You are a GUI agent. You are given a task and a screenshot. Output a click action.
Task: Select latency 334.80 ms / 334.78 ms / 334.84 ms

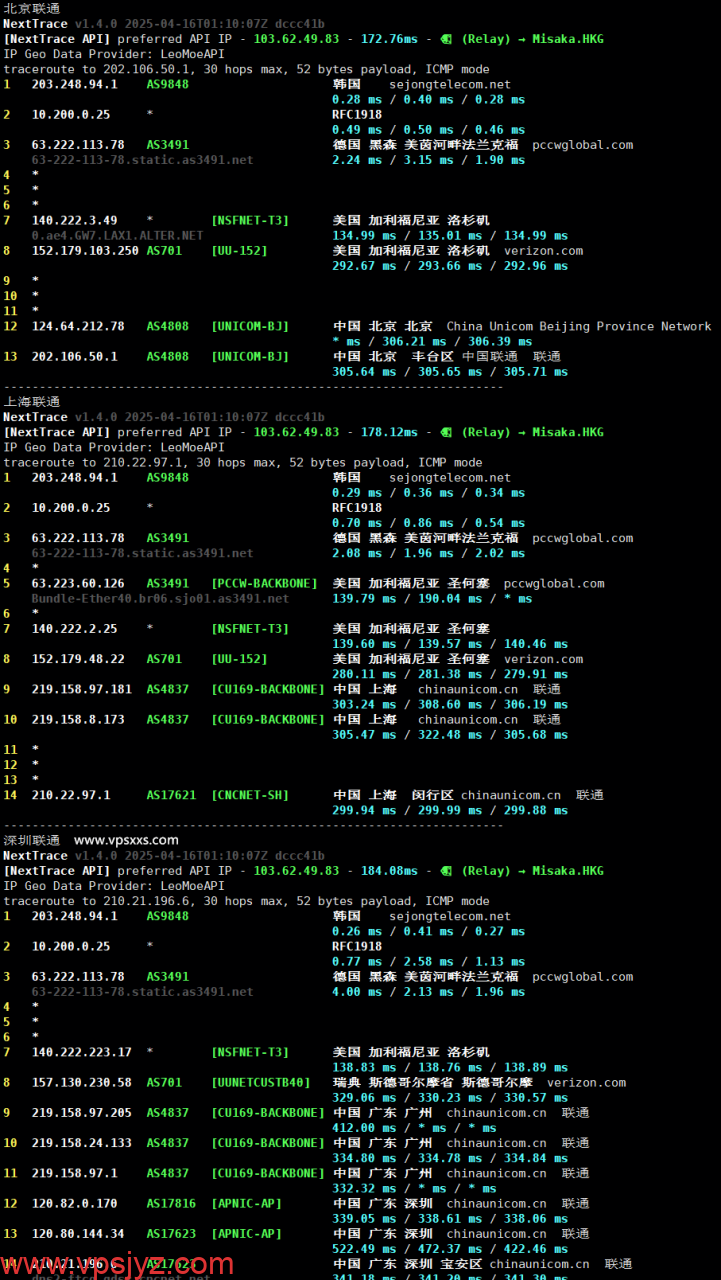pos(450,1158)
